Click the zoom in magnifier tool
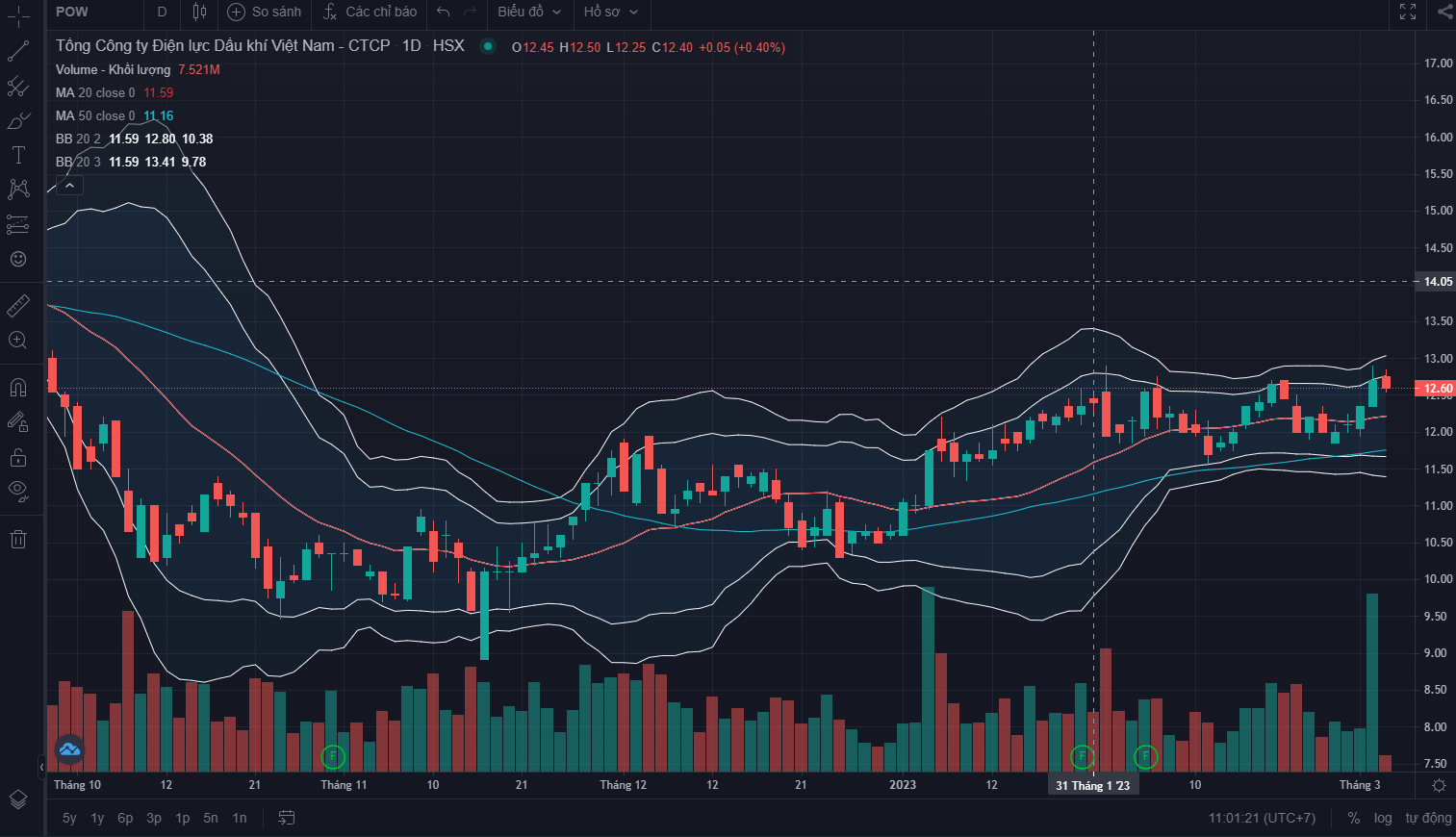 coord(18,340)
